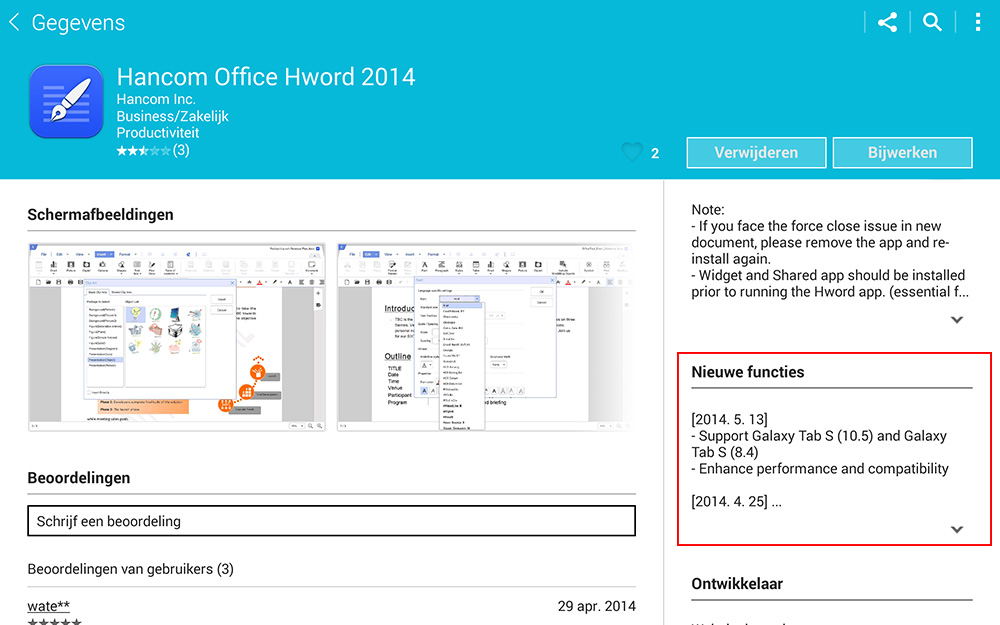This screenshot has width=1000, height=625.
Task: Select the Productiviteit category text
Action: click(x=158, y=133)
